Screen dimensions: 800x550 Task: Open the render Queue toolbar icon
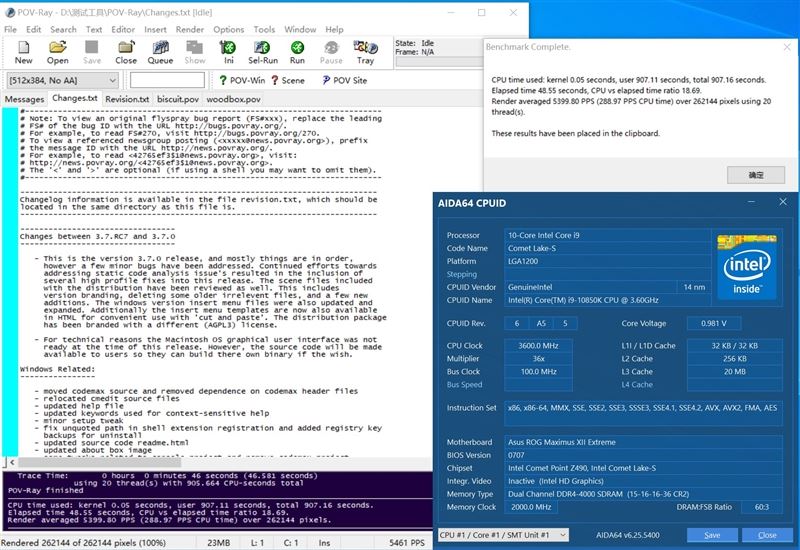pos(160,53)
